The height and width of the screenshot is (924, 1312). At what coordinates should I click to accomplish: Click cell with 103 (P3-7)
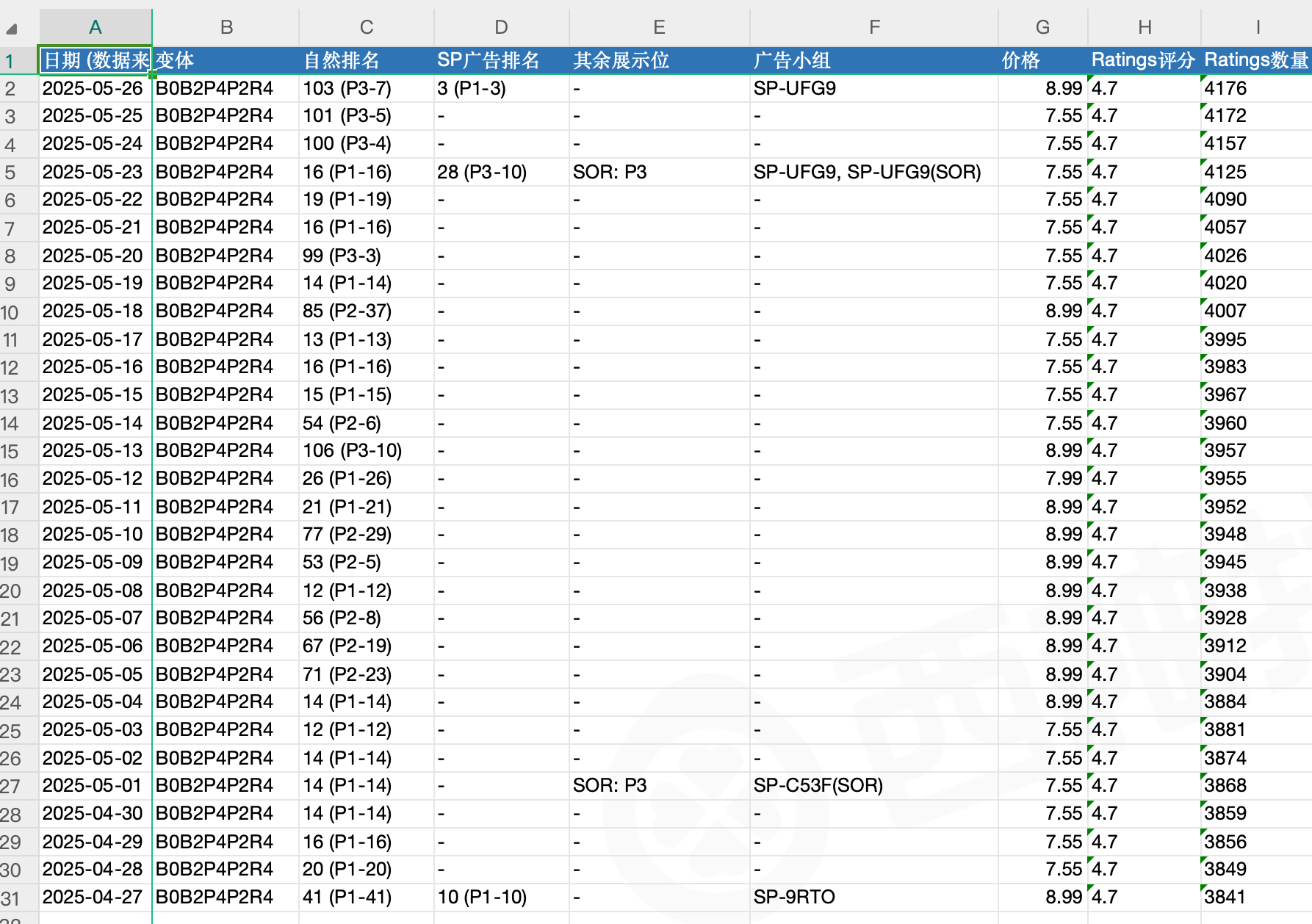[x=367, y=88]
